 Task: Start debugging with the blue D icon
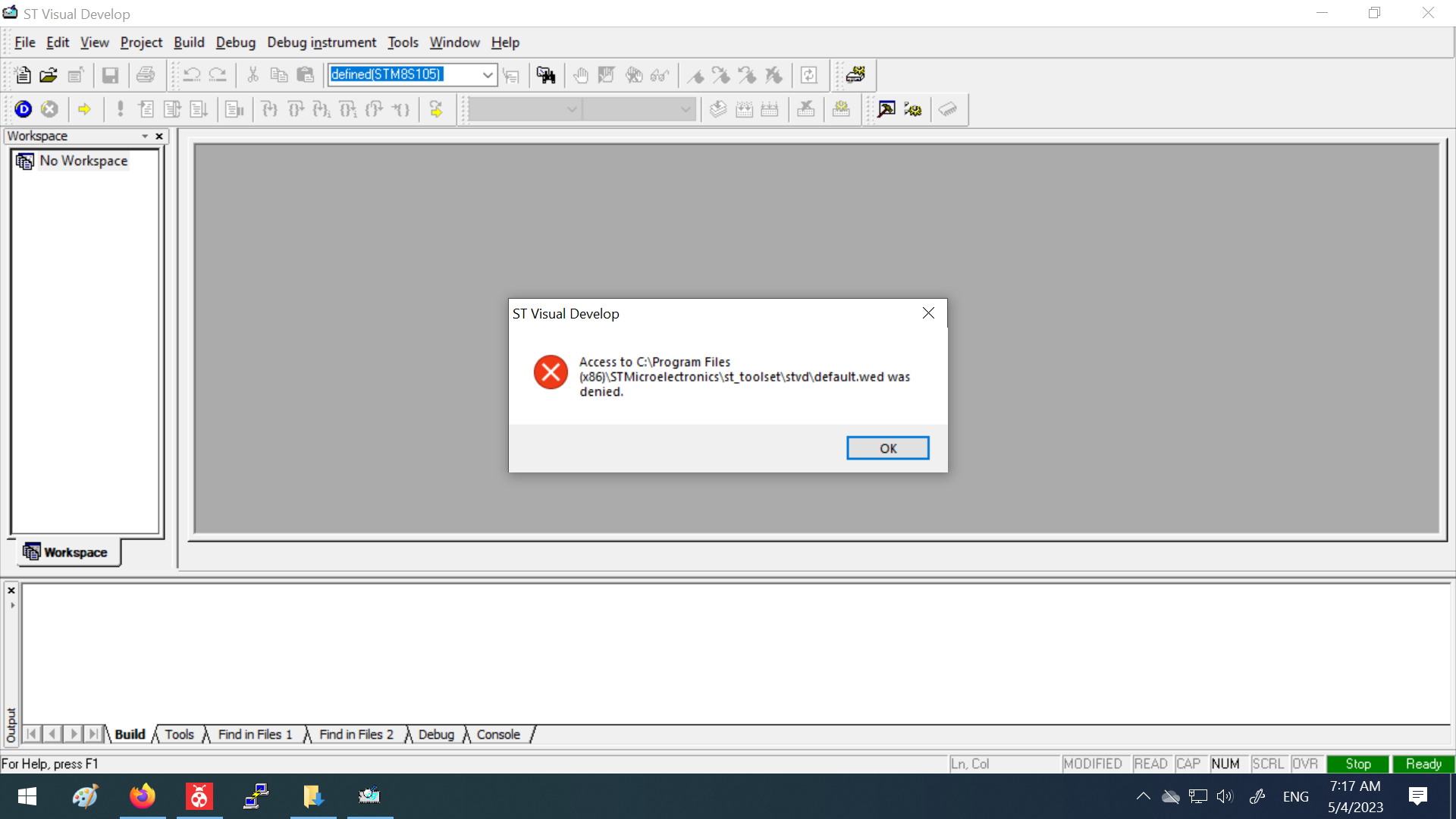tap(24, 109)
